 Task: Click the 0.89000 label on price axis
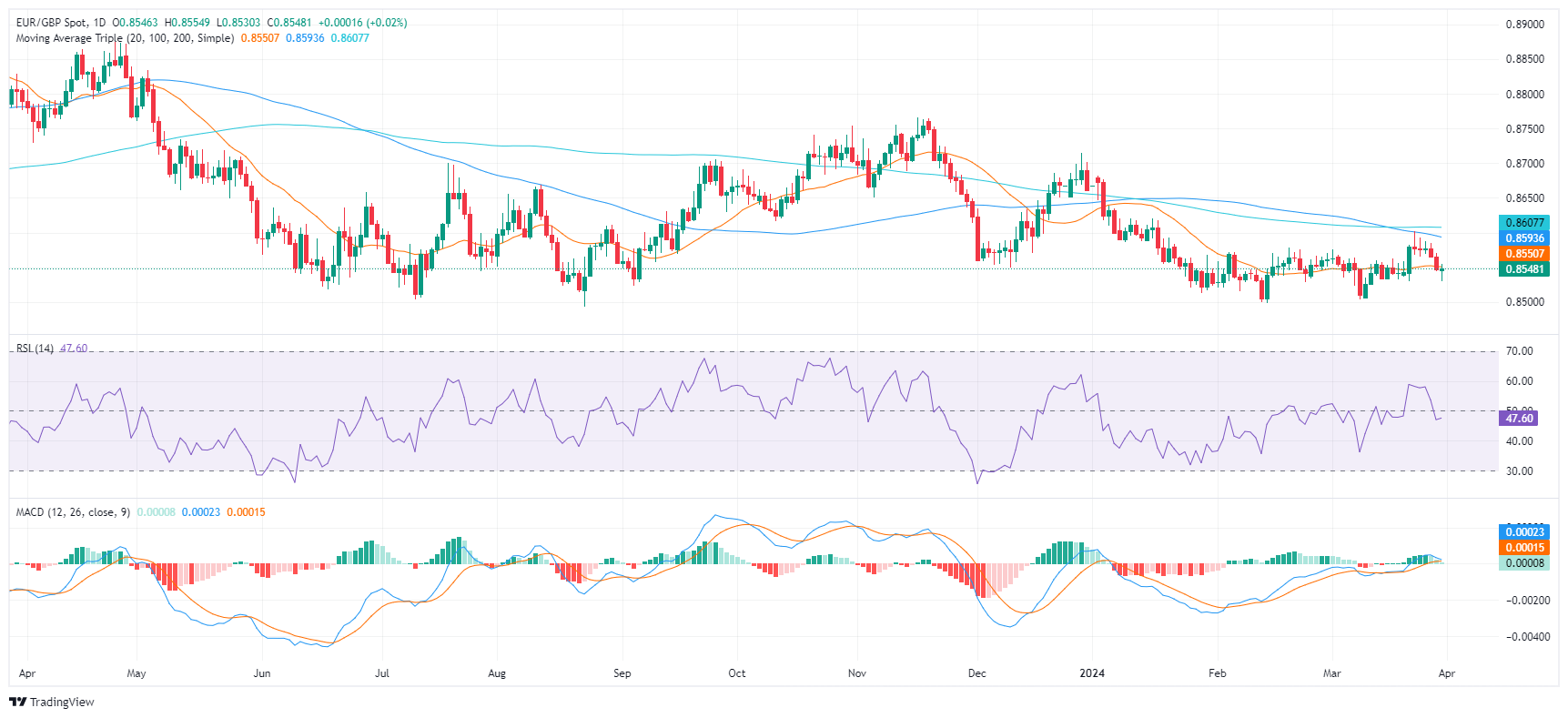coord(1524,25)
